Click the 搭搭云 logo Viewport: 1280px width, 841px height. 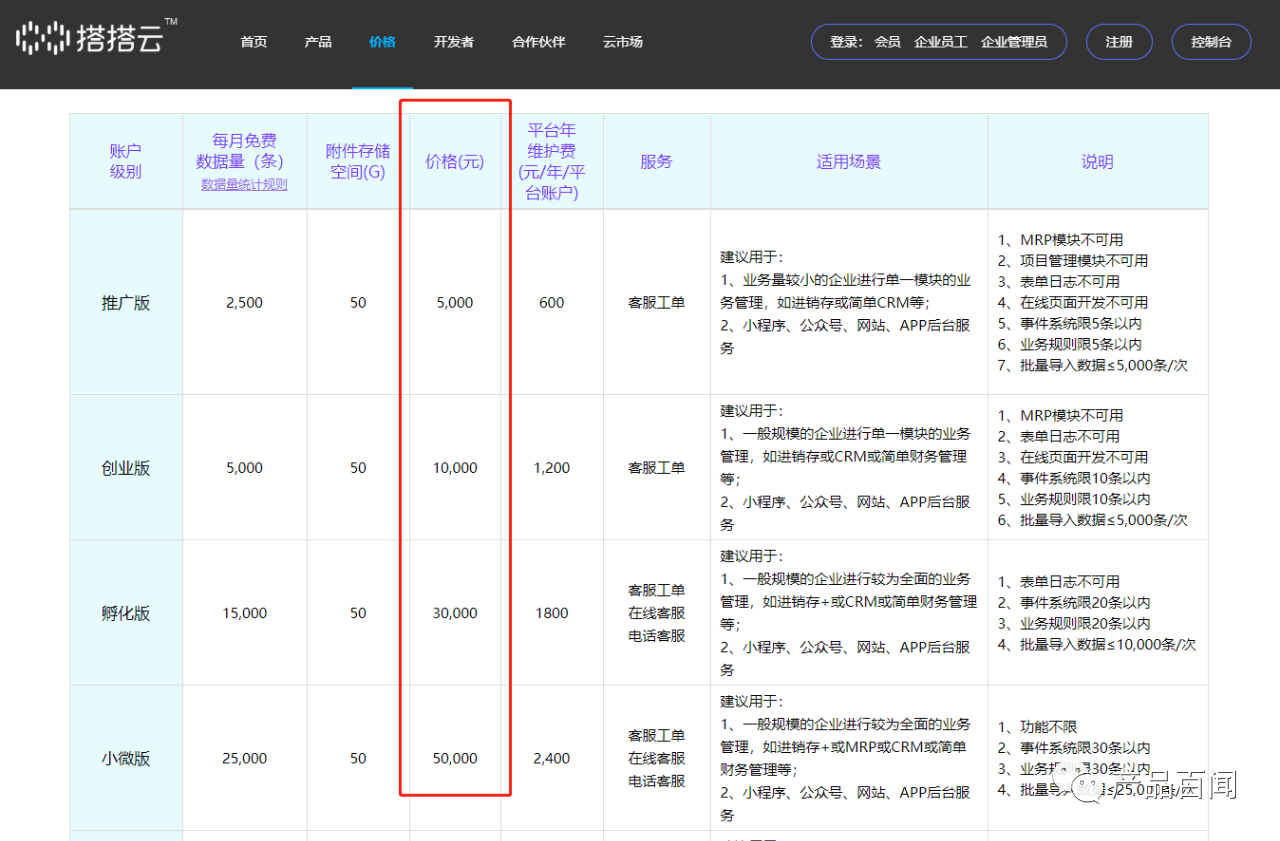(x=97, y=38)
